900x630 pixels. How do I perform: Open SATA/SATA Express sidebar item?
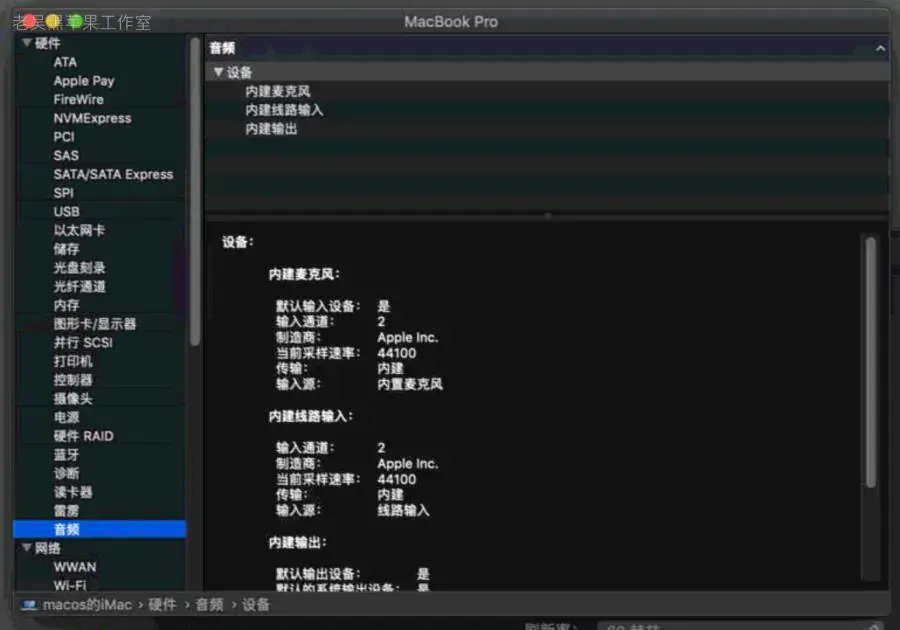(x=113, y=174)
